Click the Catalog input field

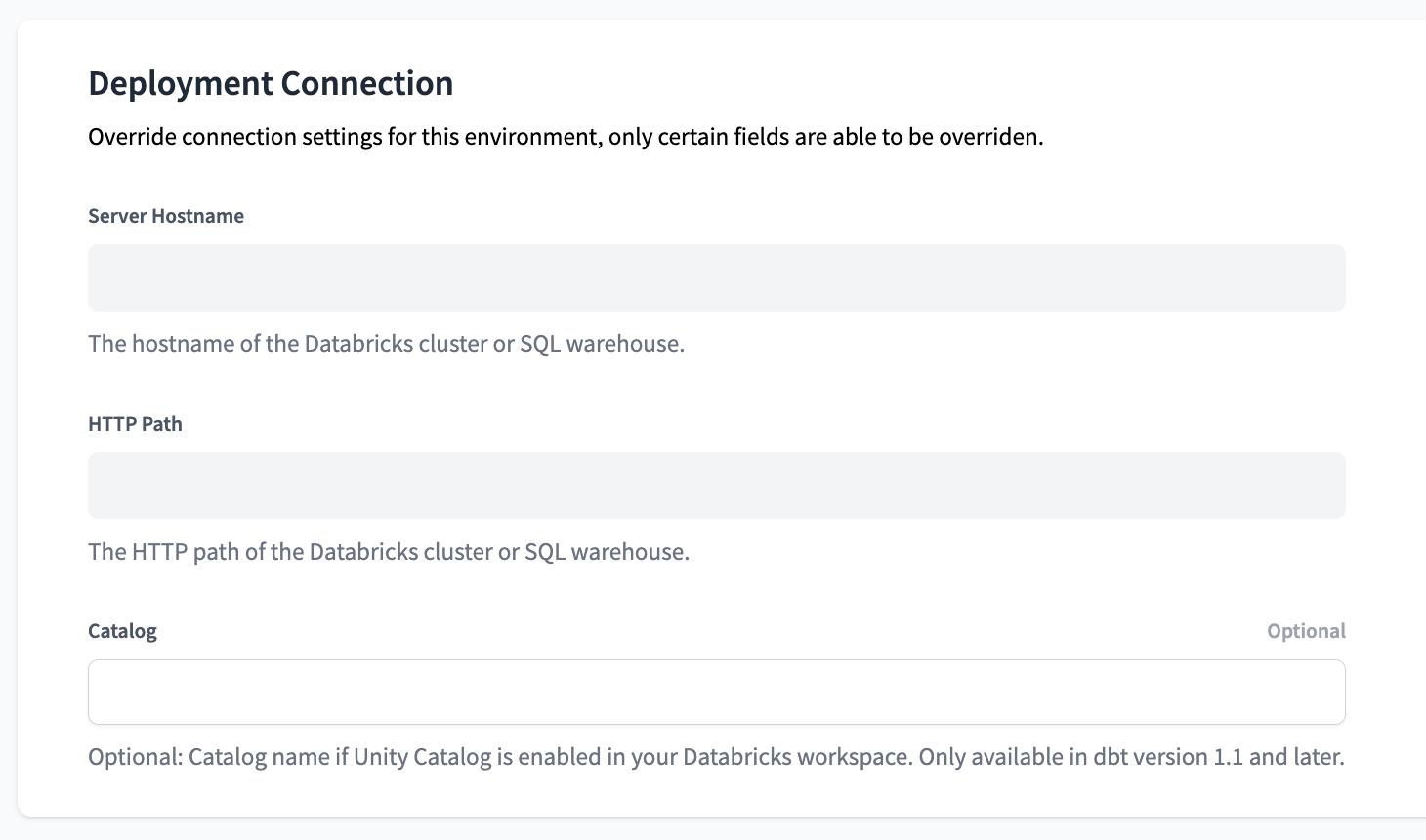tap(716, 692)
